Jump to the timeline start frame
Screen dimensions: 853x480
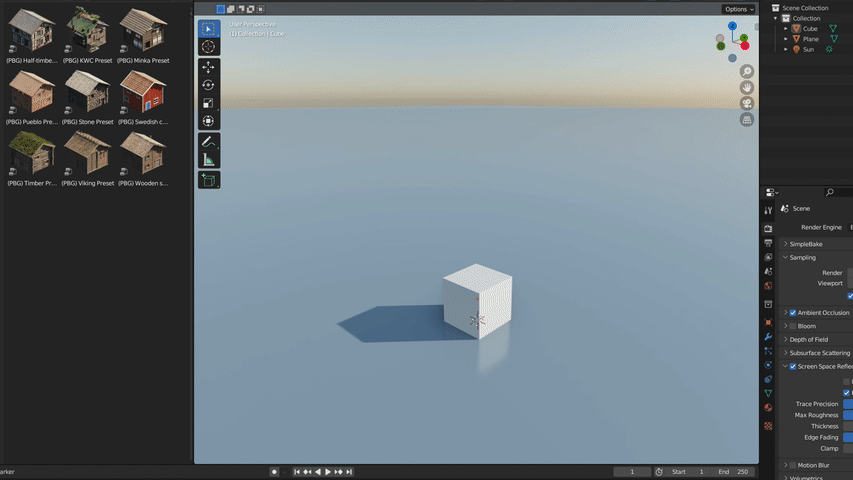coord(297,472)
